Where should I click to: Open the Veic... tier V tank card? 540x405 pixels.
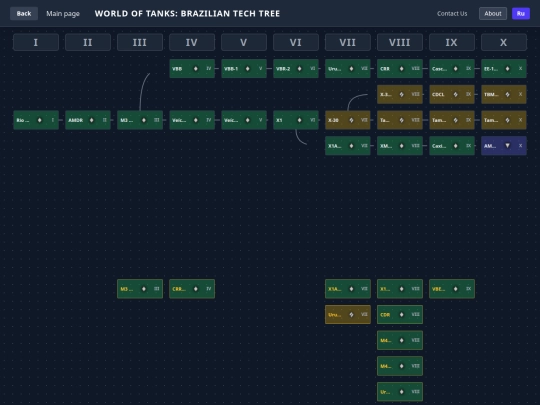[x=244, y=120]
